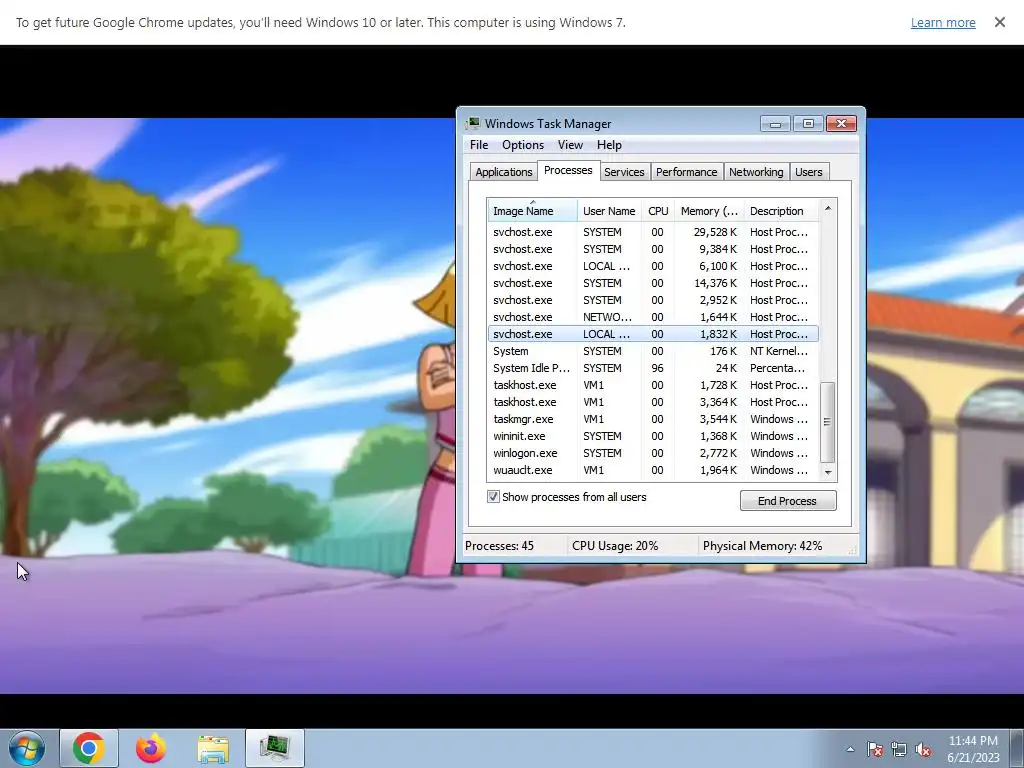This screenshot has height=768, width=1024.
Task: Close the Windows Task Manager window
Action: 841,123
